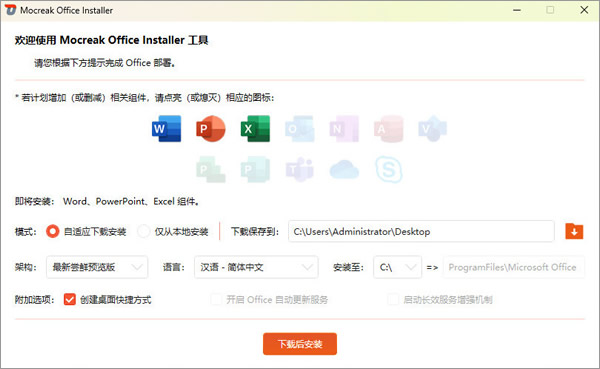Enable the Visio component icon
This screenshot has height=369, width=600.
[x=433, y=129]
